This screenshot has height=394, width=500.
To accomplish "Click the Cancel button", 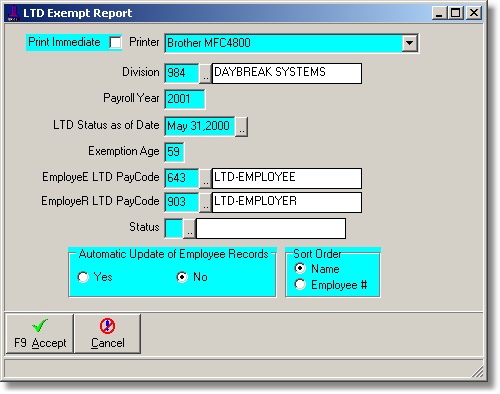I will 107,333.
